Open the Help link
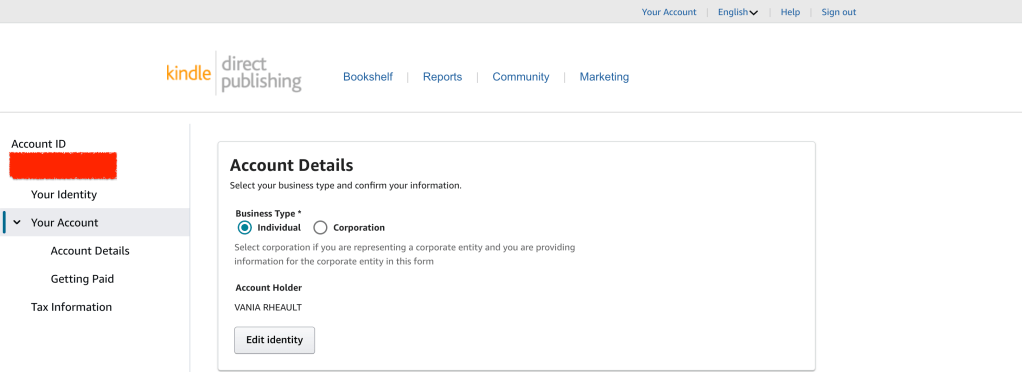The image size is (1022, 372). (x=790, y=12)
